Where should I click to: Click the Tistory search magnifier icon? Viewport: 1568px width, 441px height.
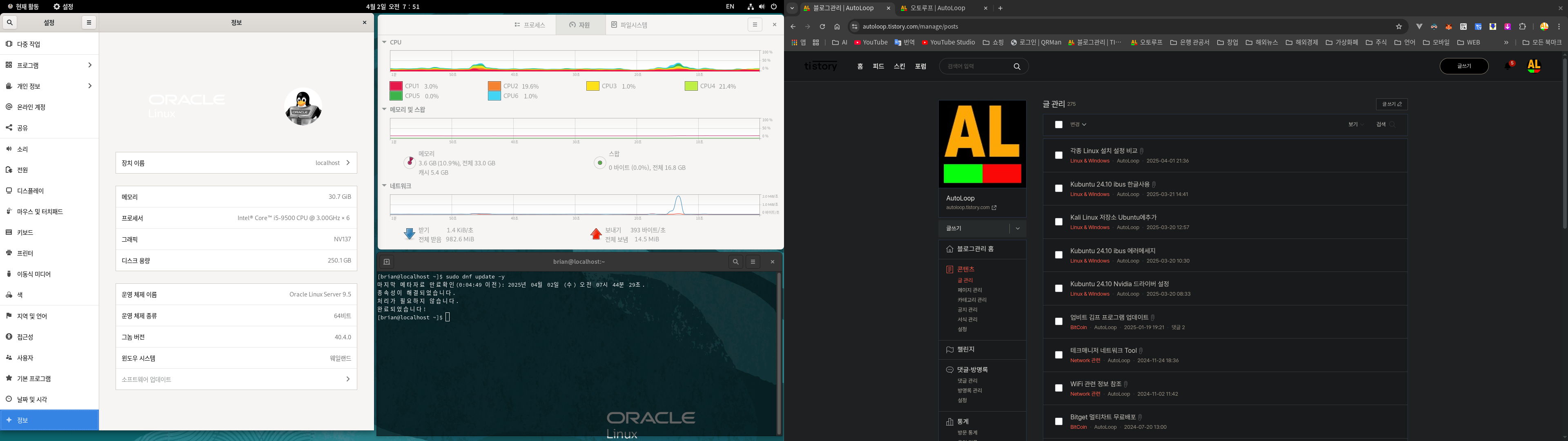(x=1016, y=67)
